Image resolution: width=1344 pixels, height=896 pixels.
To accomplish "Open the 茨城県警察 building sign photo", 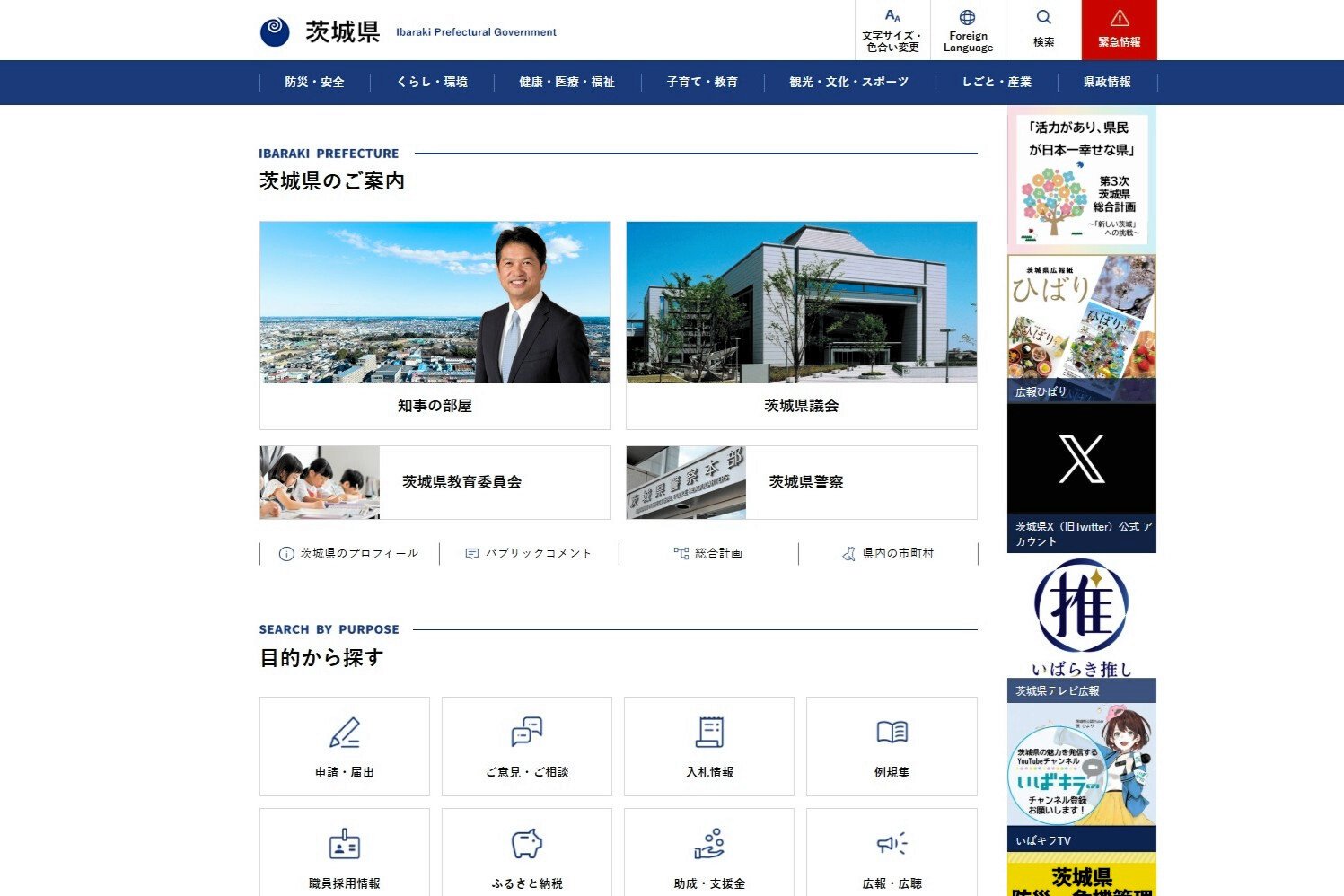I will (x=686, y=482).
